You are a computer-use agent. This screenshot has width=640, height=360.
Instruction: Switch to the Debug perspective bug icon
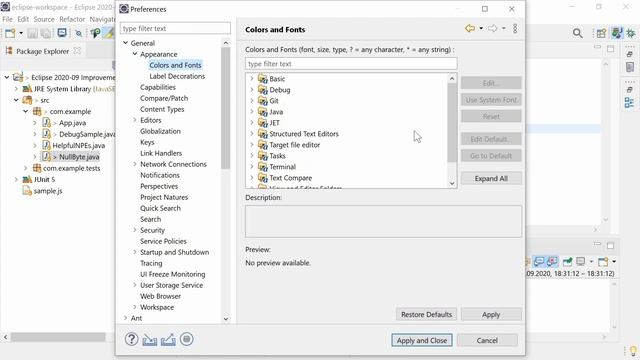click(631, 33)
